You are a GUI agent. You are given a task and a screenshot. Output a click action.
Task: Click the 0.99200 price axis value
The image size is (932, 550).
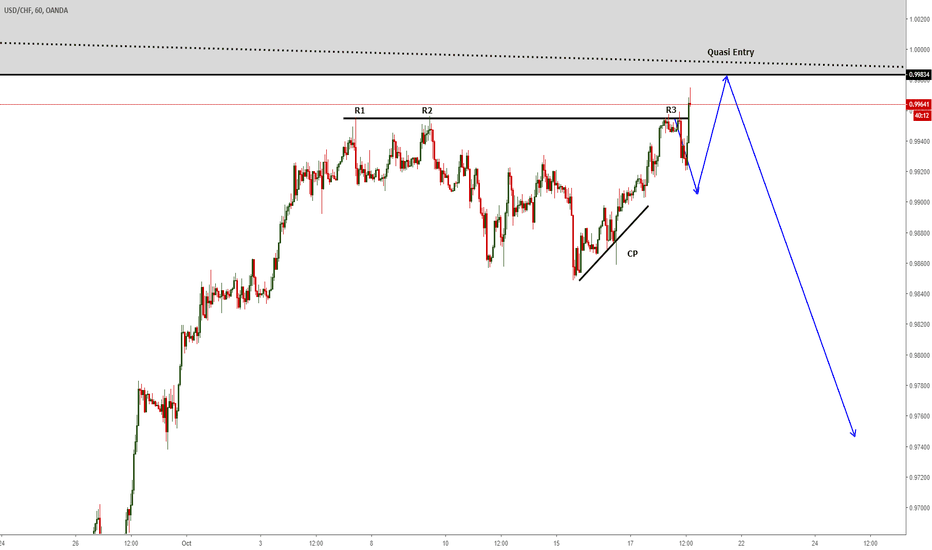[919, 172]
